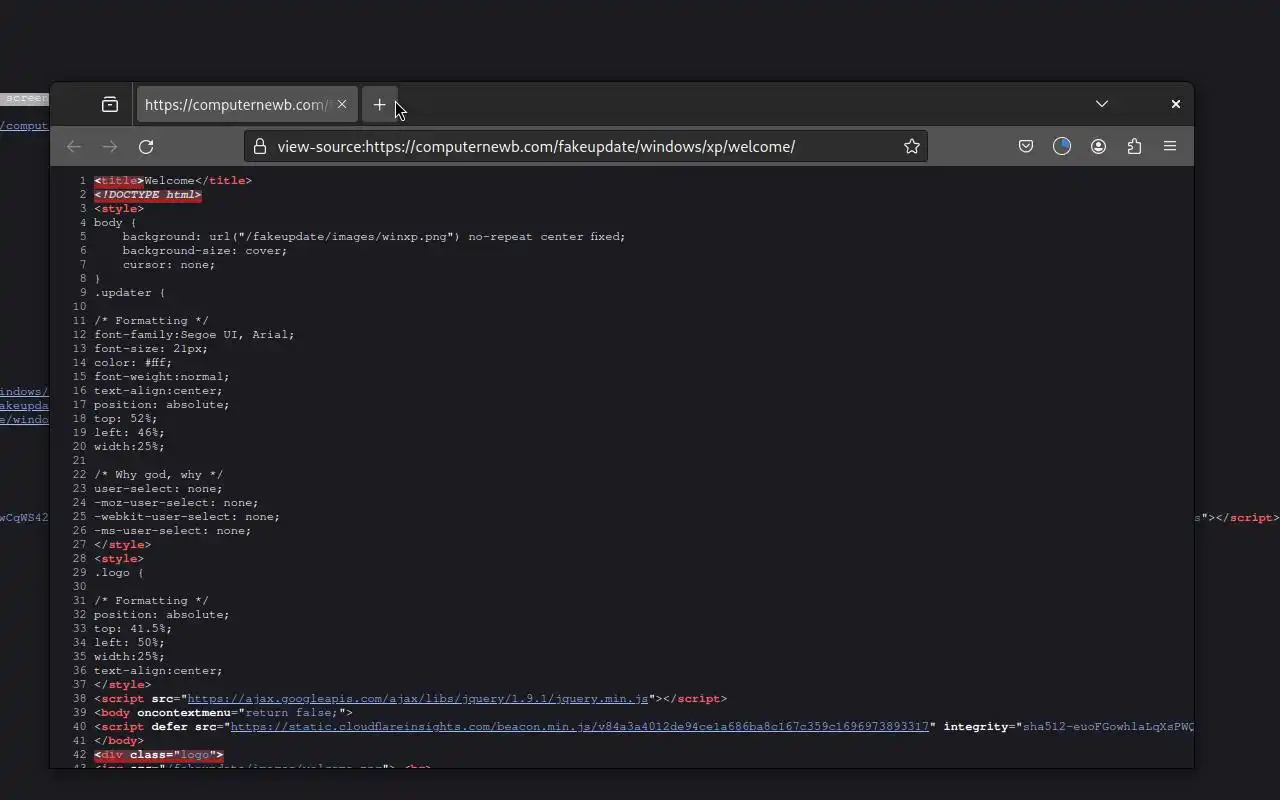Click the '.updater {' selector line
This screenshot has width=1280, height=800.
[130, 293]
